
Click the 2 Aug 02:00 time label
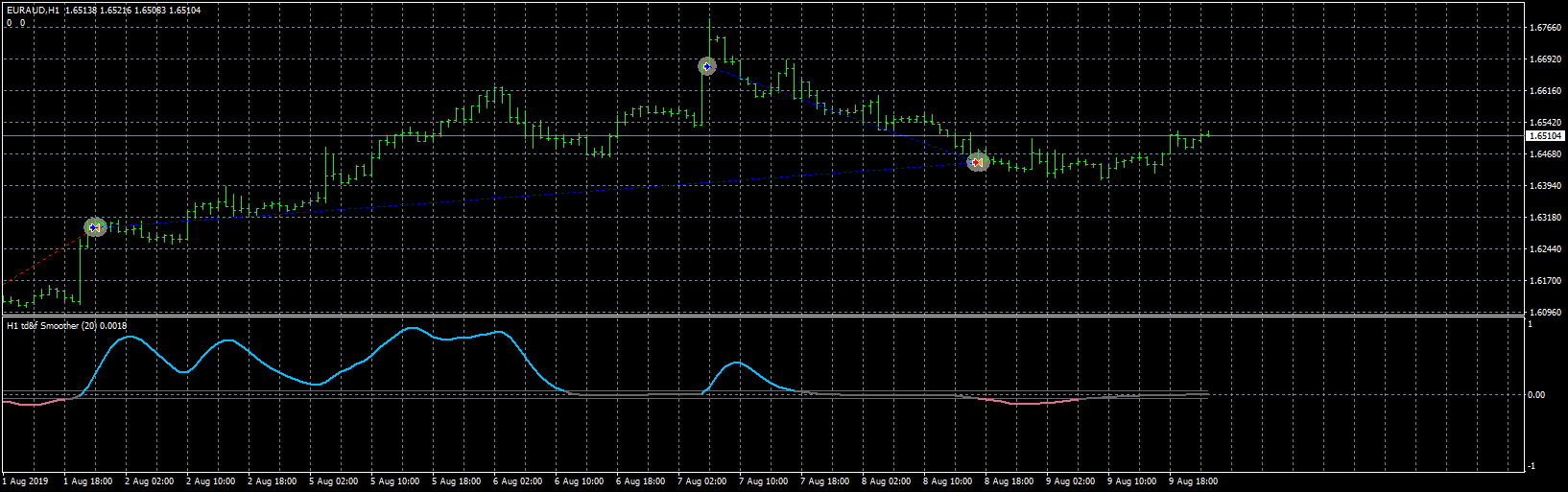click(150, 481)
